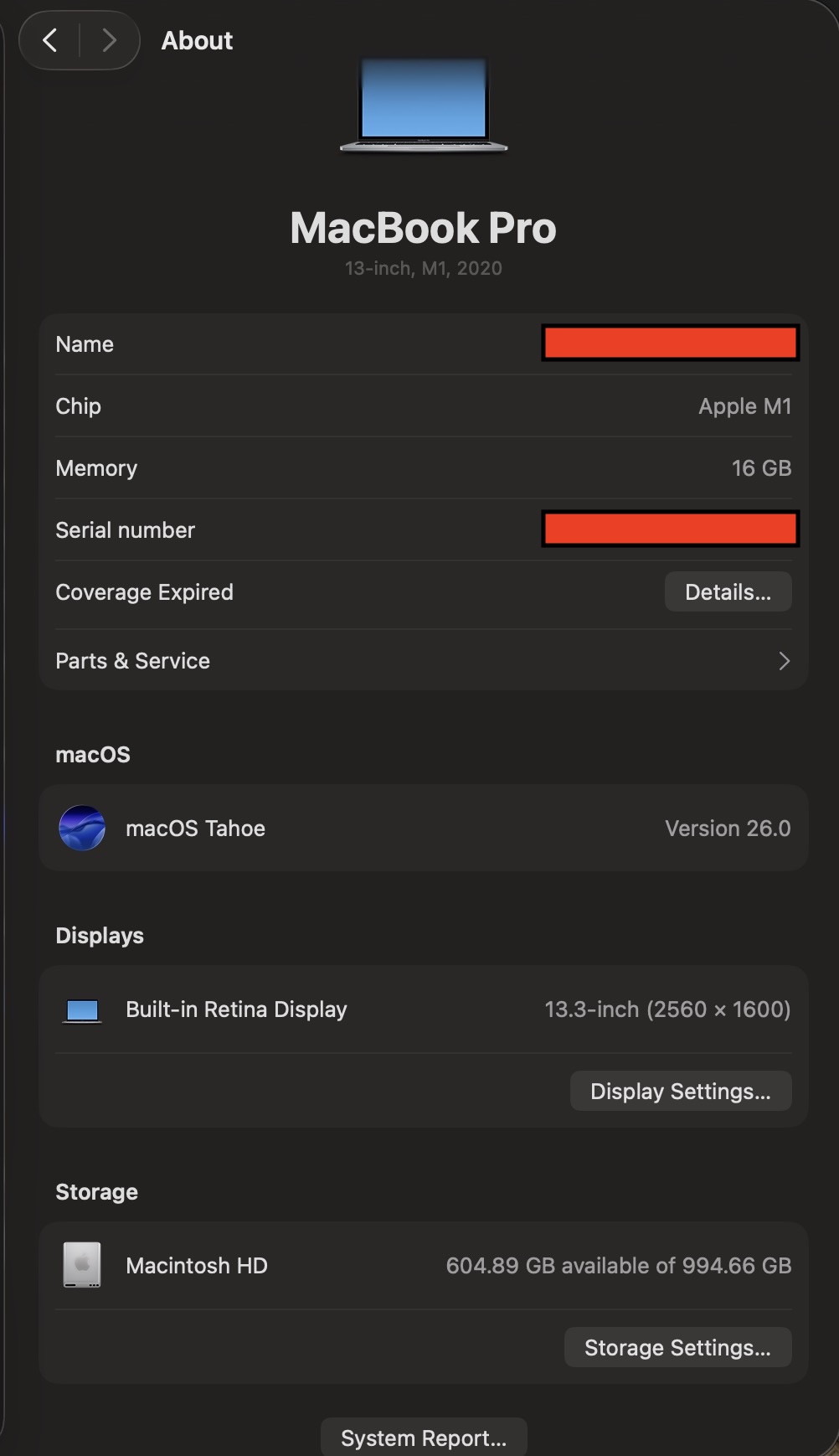Click the Coverage Expired label
Image resolution: width=839 pixels, height=1456 pixels.
[144, 592]
